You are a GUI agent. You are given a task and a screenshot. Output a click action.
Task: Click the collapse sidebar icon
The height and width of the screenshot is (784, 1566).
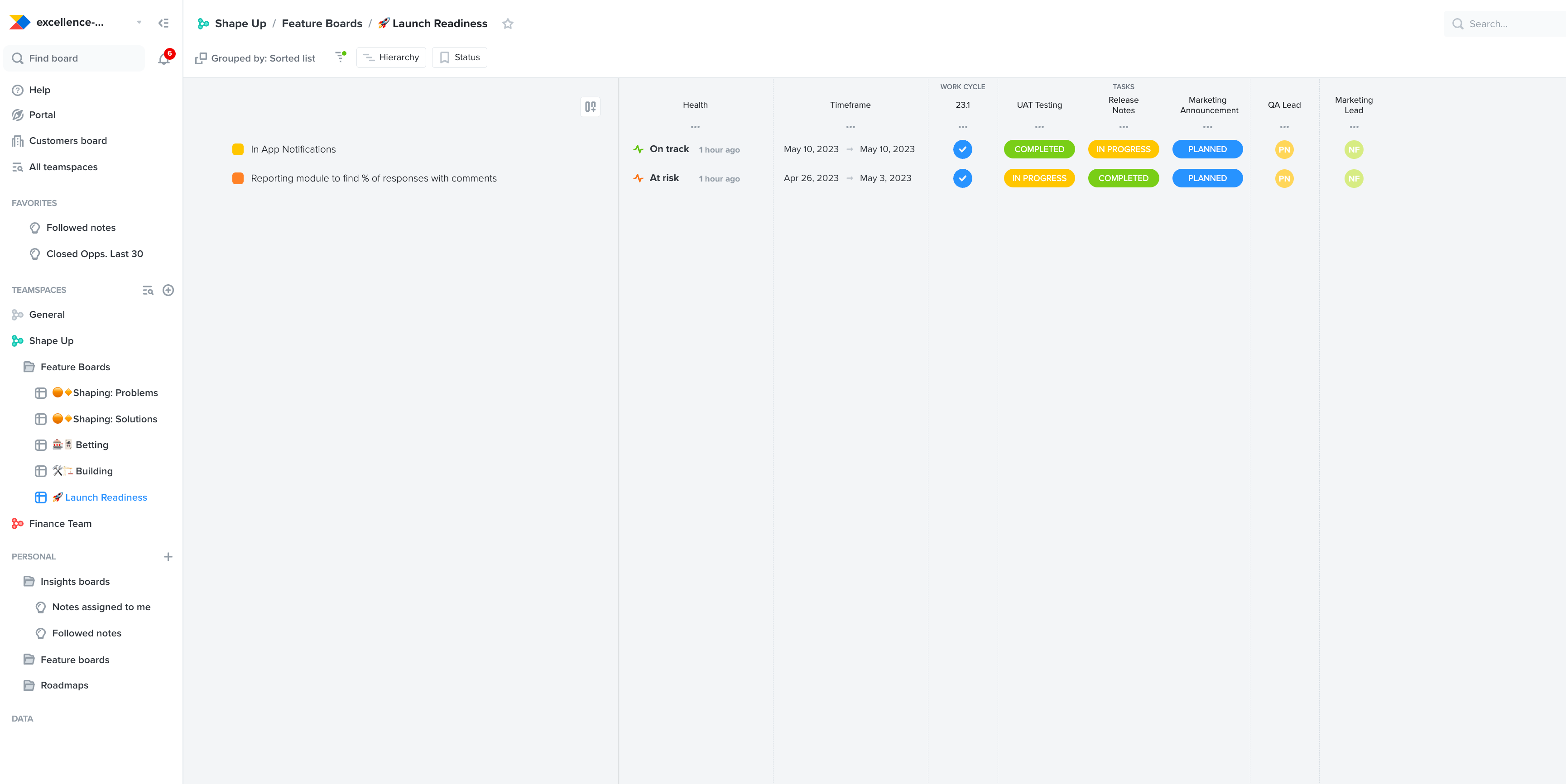pos(163,23)
